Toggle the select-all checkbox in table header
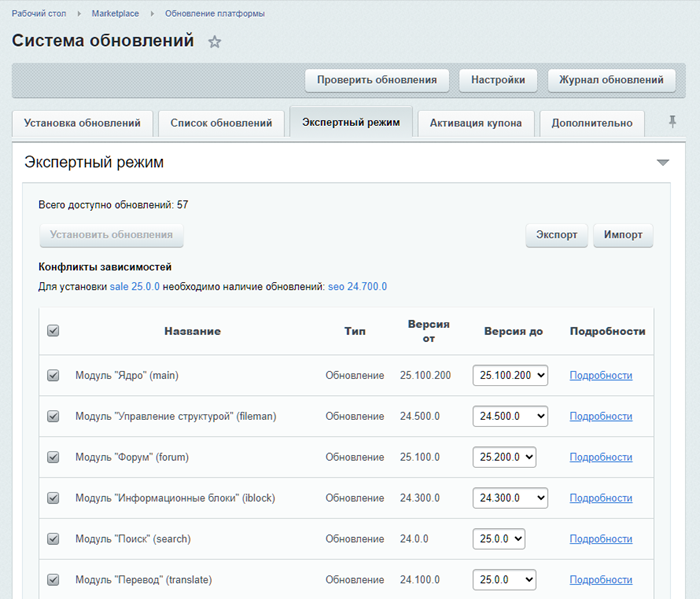This screenshot has width=700, height=599. pos(53,331)
